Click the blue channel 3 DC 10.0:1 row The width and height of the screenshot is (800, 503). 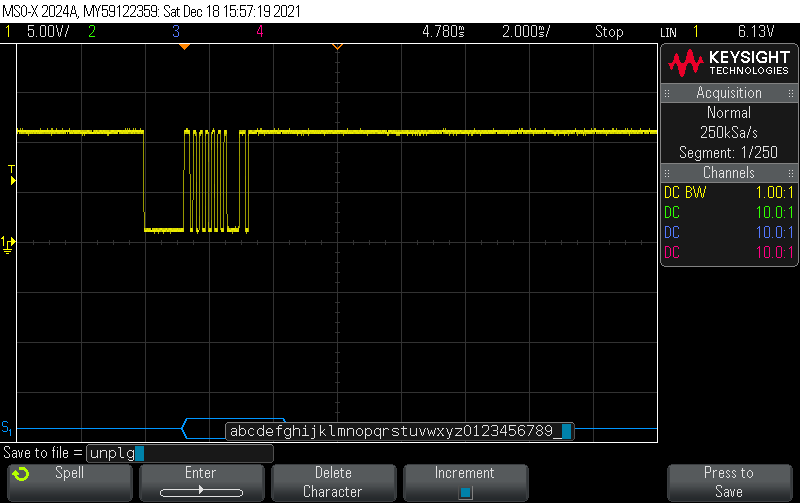(729, 233)
